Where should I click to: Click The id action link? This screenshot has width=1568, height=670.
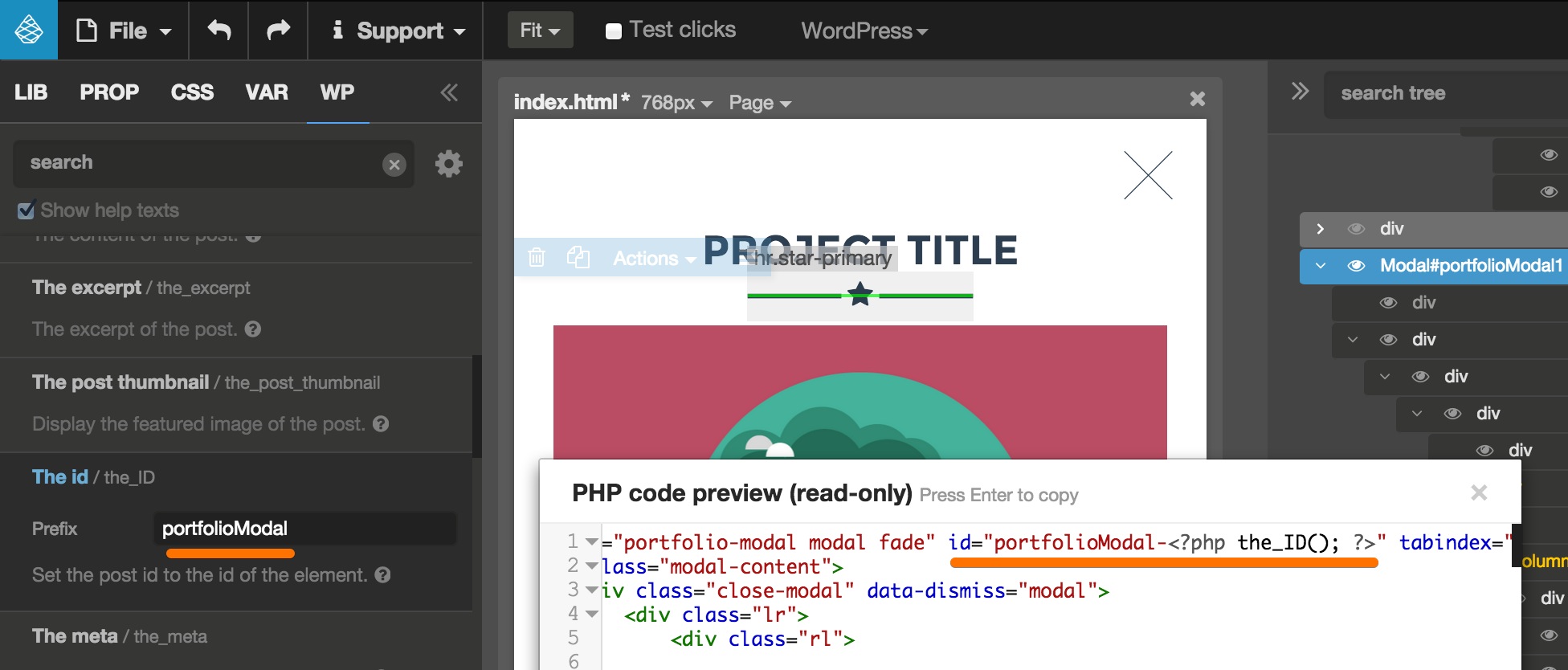point(59,477)
